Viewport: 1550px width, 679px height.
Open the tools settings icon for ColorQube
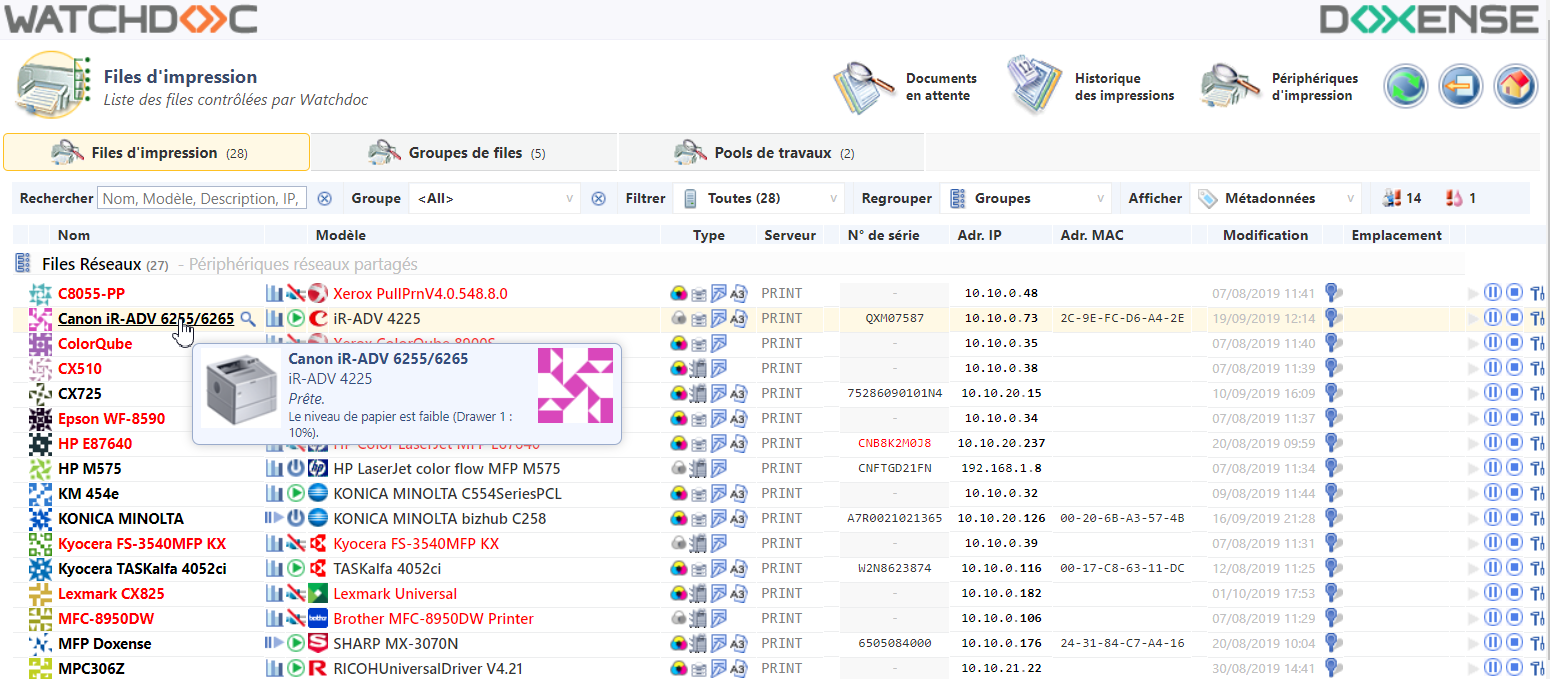(1538, 344)
